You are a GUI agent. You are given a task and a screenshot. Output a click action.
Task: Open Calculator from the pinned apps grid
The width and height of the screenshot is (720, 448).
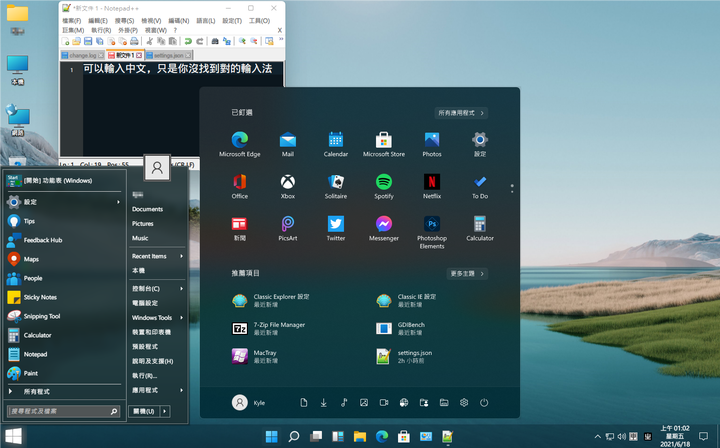tap(480, 229)
